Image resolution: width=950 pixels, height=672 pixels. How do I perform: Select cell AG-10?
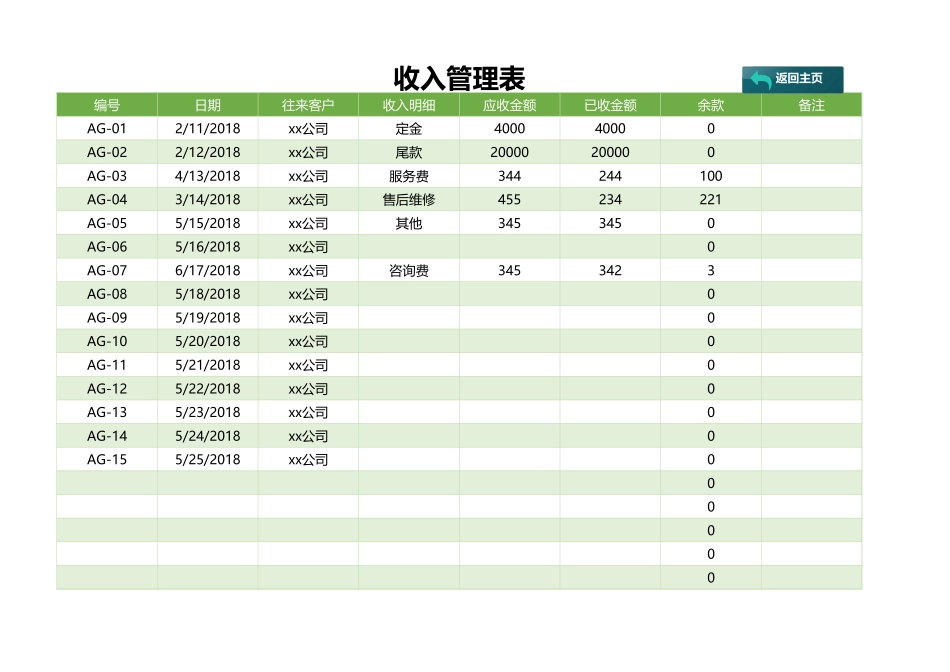pyautogui.click(x=107, y=341)
